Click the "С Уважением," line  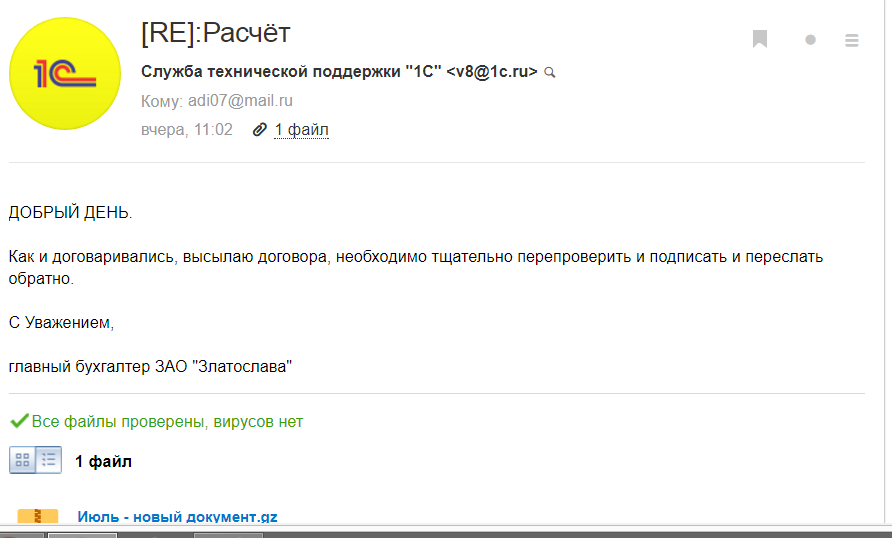point(61,322)
